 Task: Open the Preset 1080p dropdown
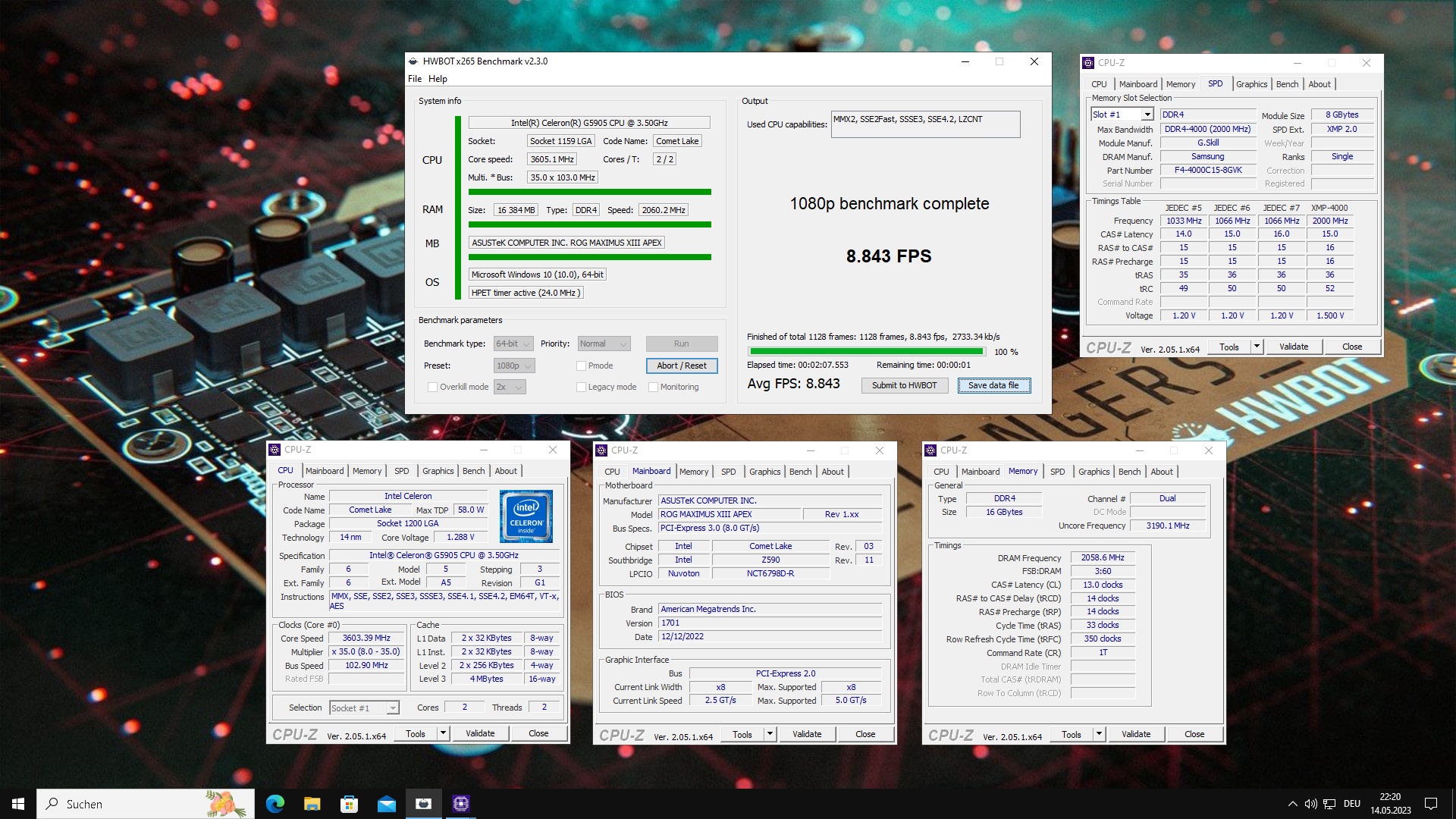(x=514, y=366)
